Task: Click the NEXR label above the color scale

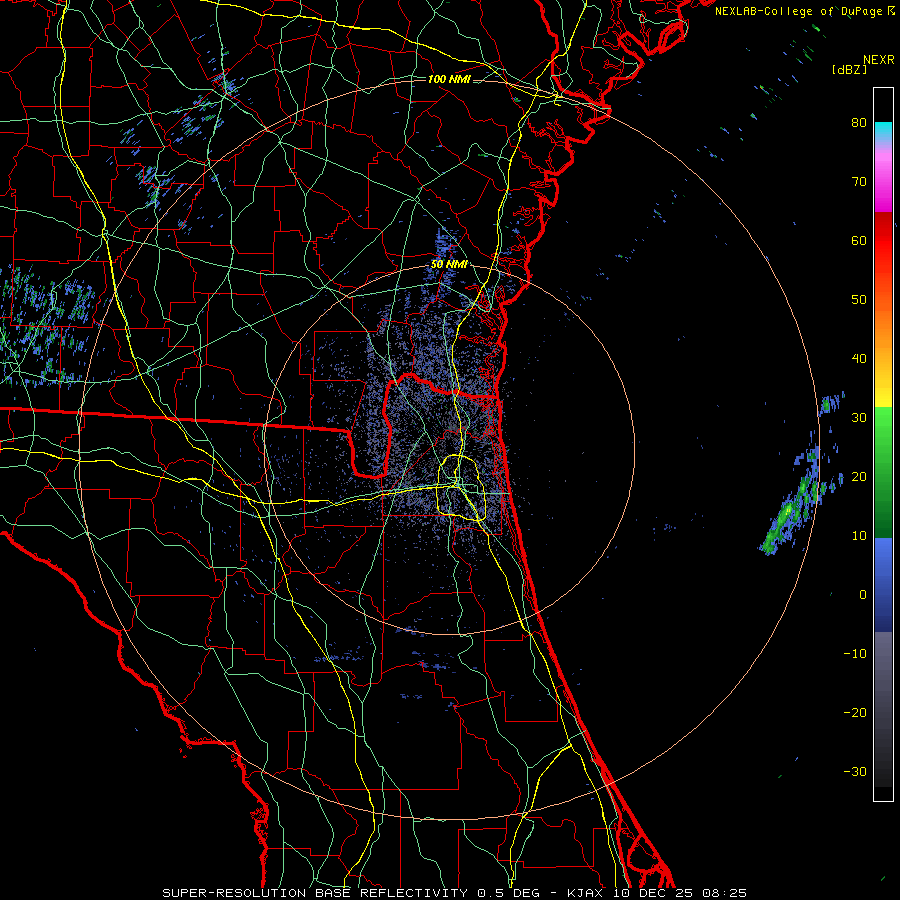Action: pyautogui.click(x=878, y=60)
